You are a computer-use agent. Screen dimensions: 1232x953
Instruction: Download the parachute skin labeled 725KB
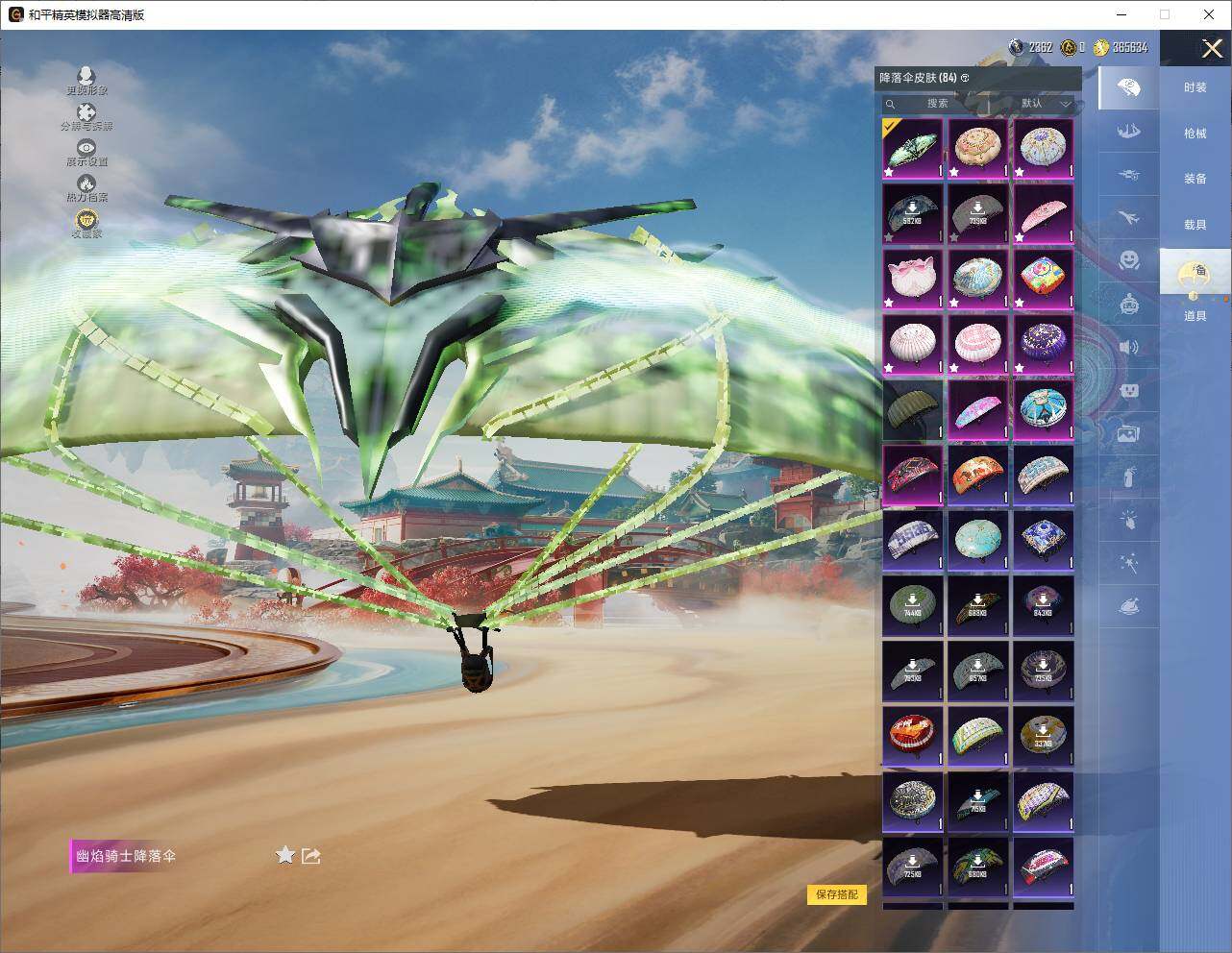pyautogui.click(x=913, y=867)
